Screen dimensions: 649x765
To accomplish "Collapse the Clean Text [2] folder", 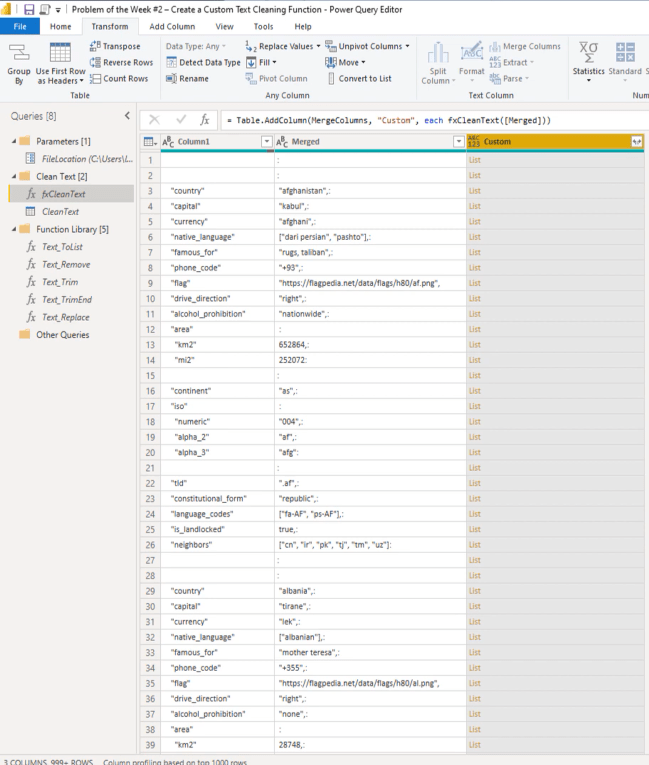I will (14, 176).
